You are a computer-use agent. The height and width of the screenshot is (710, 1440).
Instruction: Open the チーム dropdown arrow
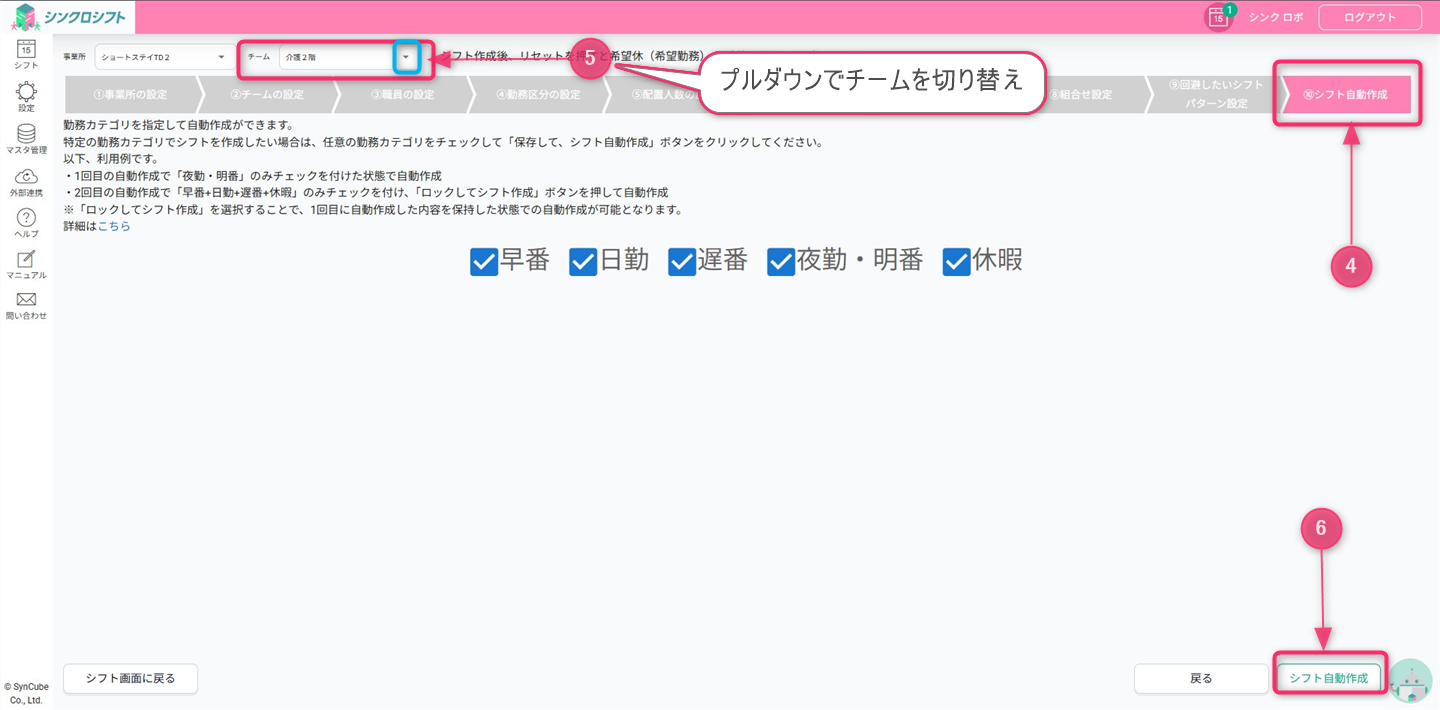coord(406,57)
